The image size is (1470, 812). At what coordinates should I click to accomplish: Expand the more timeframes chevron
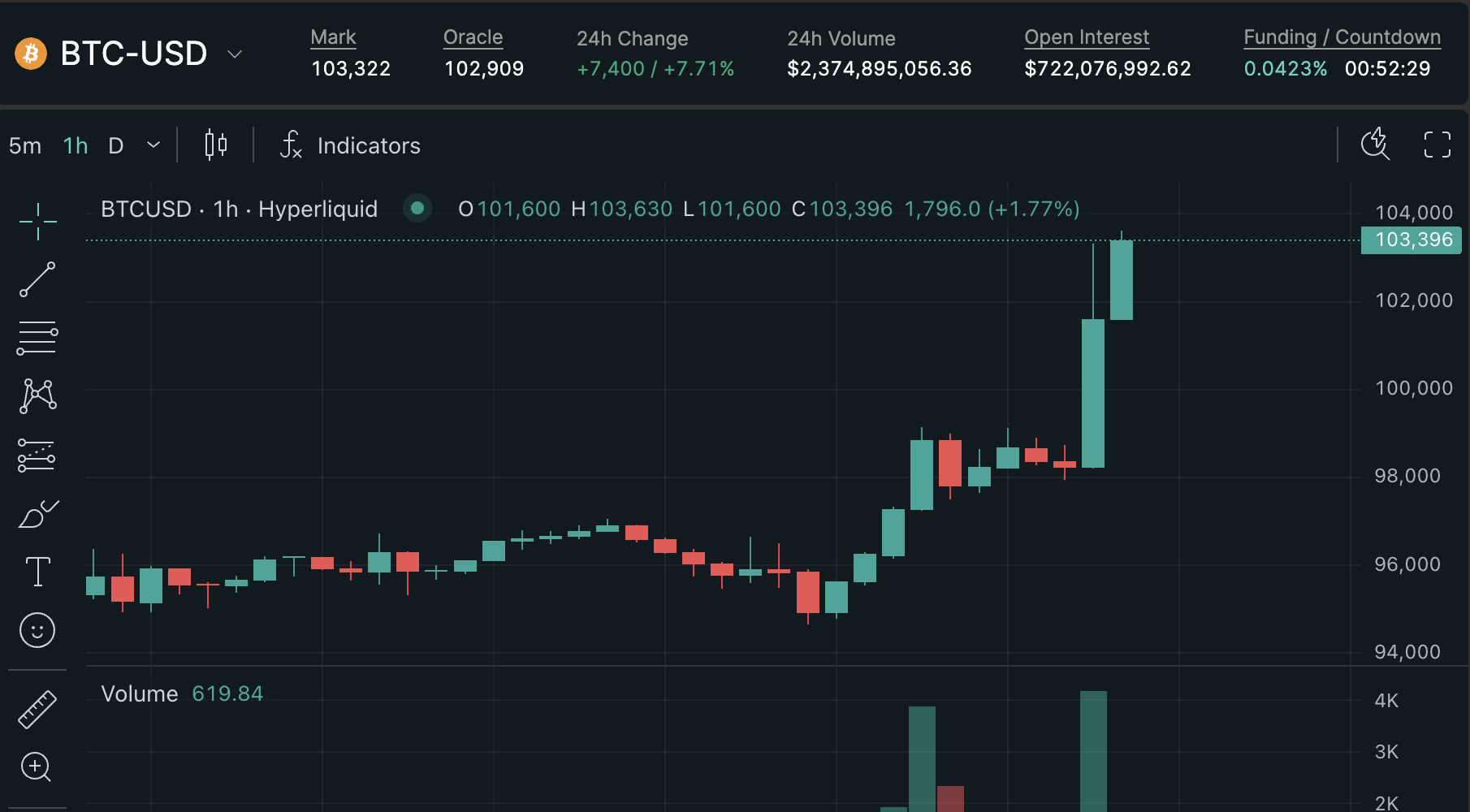point(153,145)
